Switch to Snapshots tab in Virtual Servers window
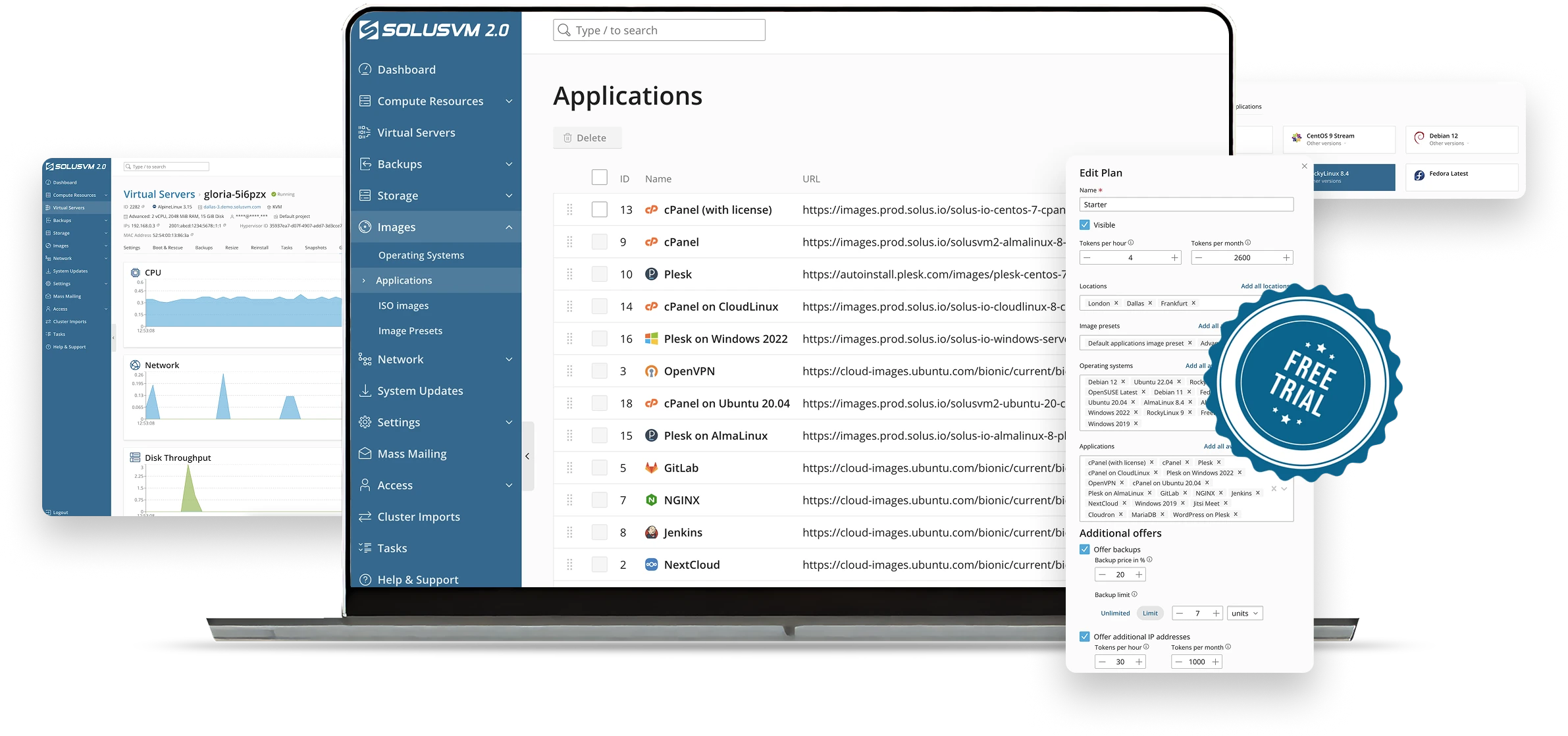This screenshot has height=736, width=1568. point(315,248)
